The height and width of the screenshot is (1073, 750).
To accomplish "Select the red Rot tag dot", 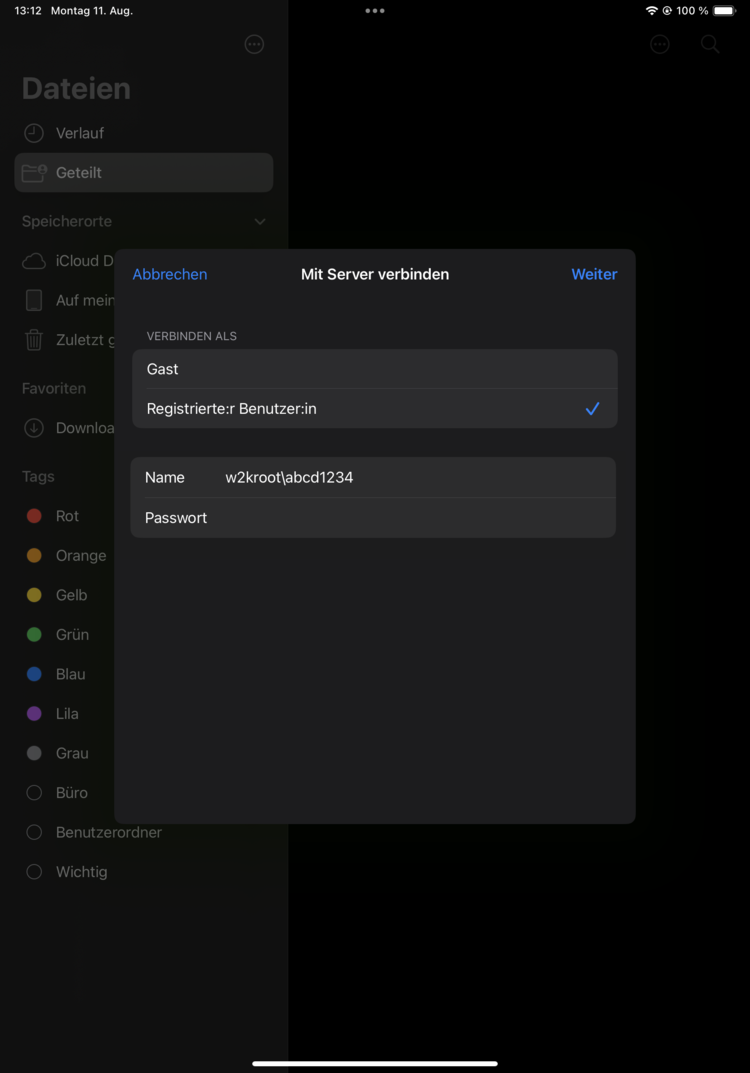I will tap(34, 516).
